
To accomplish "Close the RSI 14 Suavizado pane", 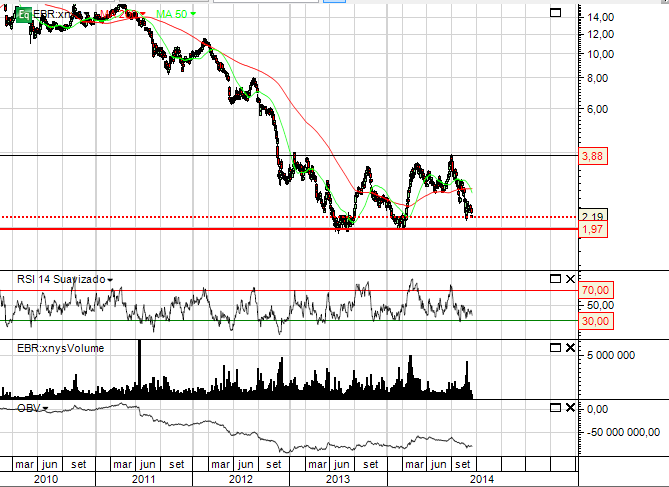I will coord(570,279).
